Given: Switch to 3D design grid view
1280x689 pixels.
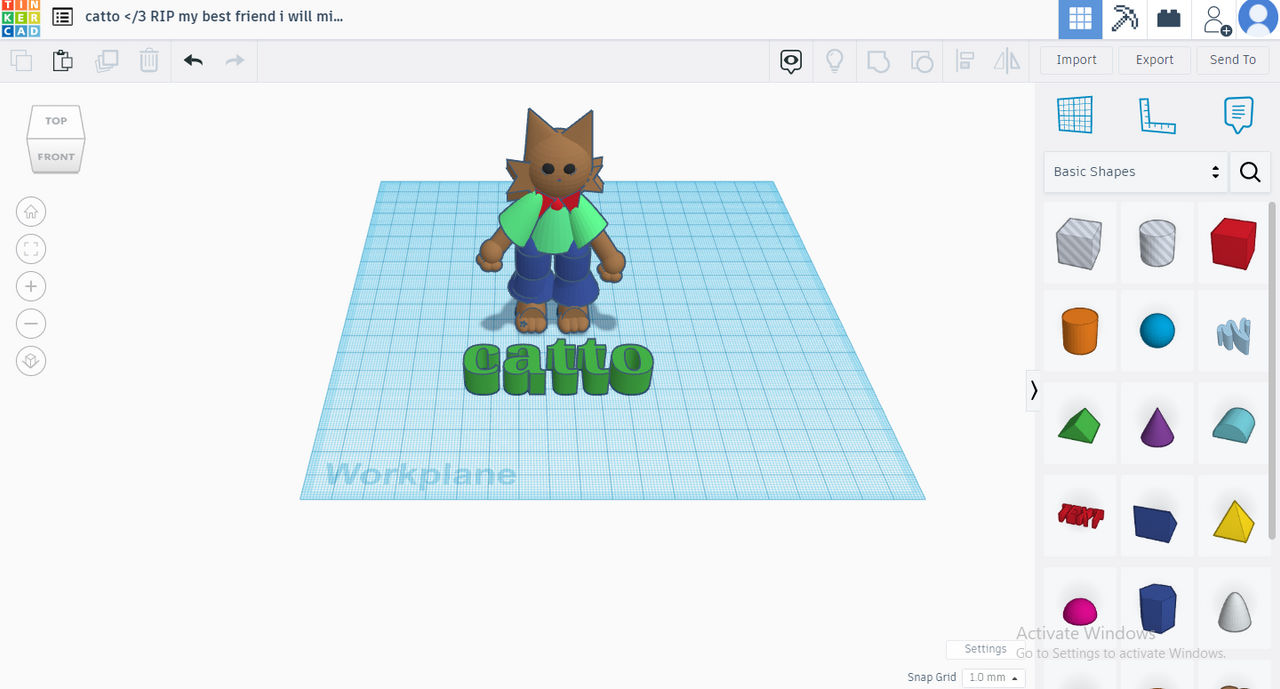Looking at the screenshot, I should point(1080,19).
